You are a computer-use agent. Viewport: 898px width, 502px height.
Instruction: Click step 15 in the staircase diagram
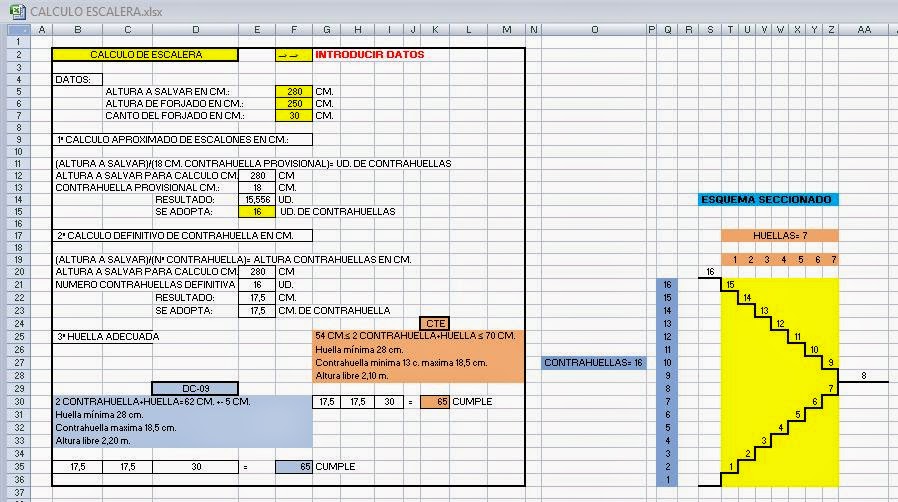pos(730,284)
